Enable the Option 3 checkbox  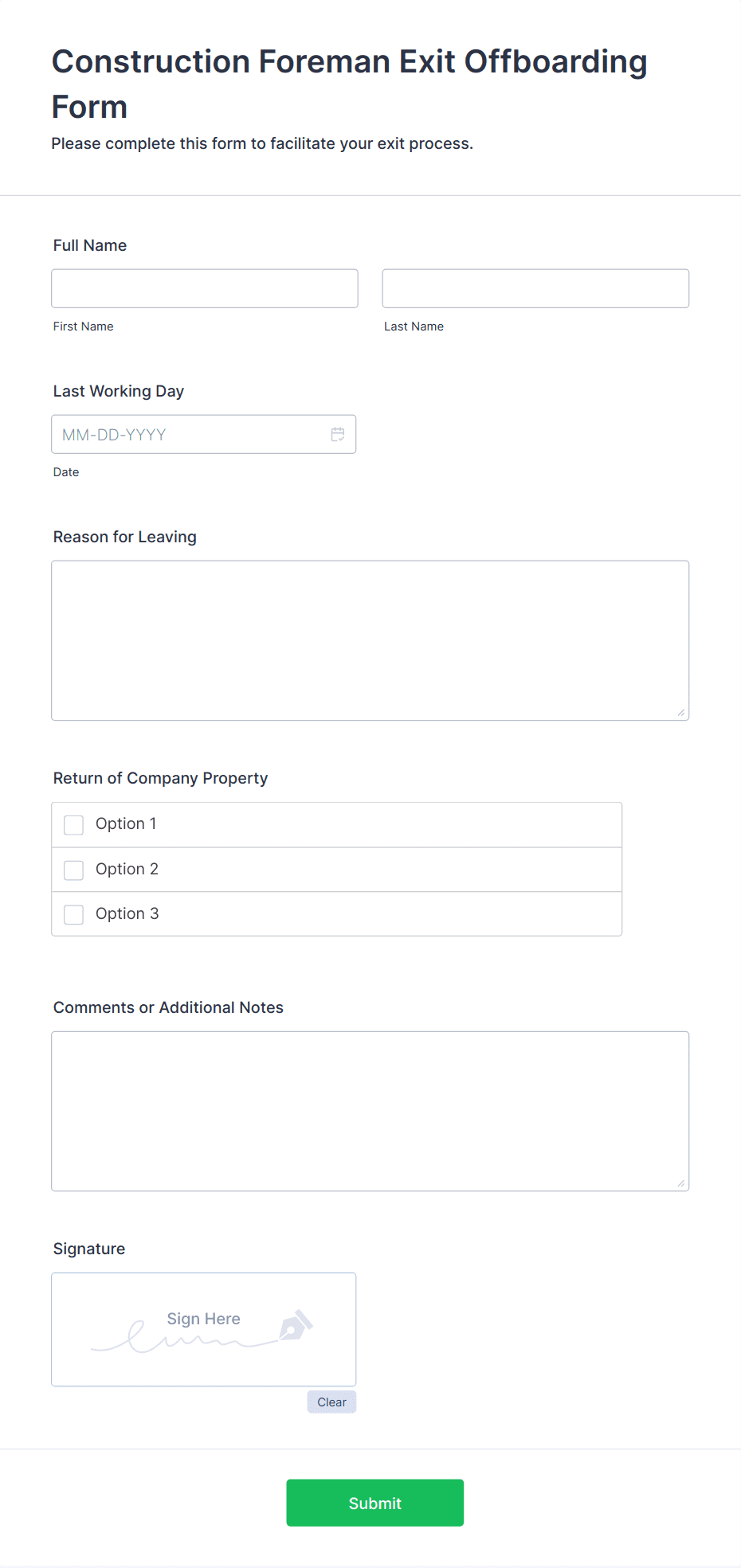pyautogui.click(x=74, y=914)
